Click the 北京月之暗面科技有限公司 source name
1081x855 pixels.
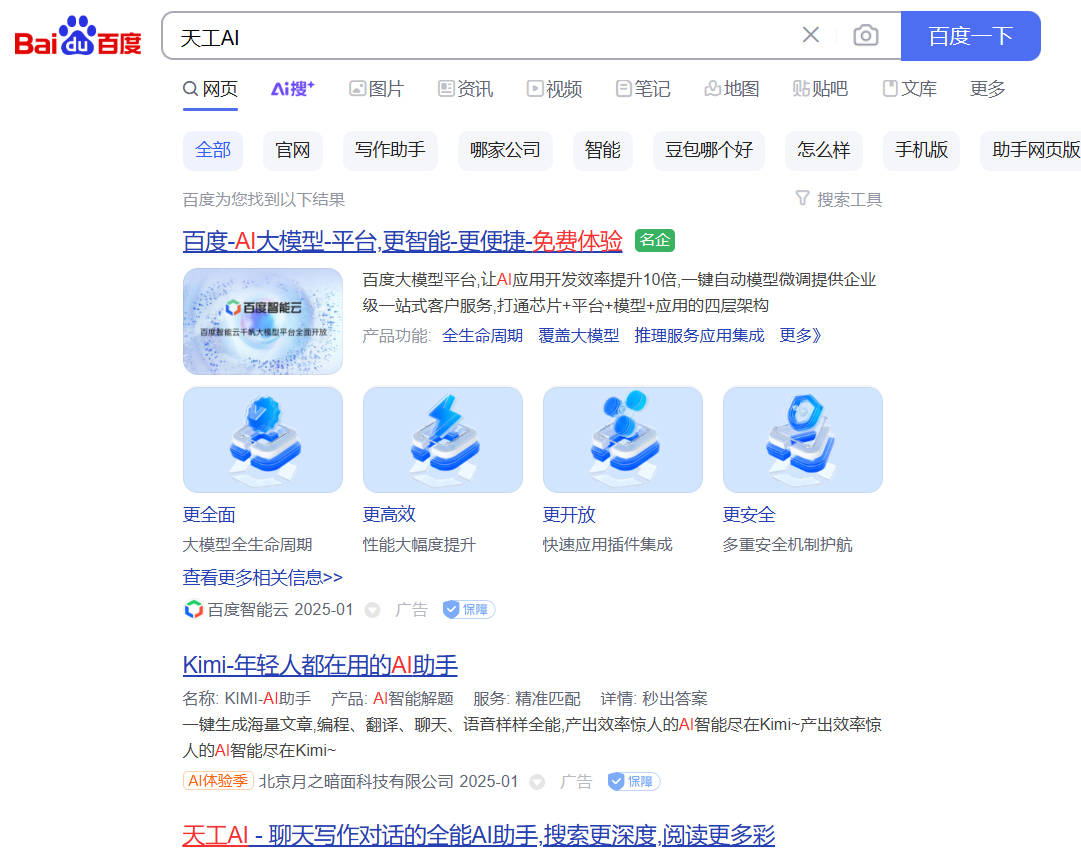[356, 781]
